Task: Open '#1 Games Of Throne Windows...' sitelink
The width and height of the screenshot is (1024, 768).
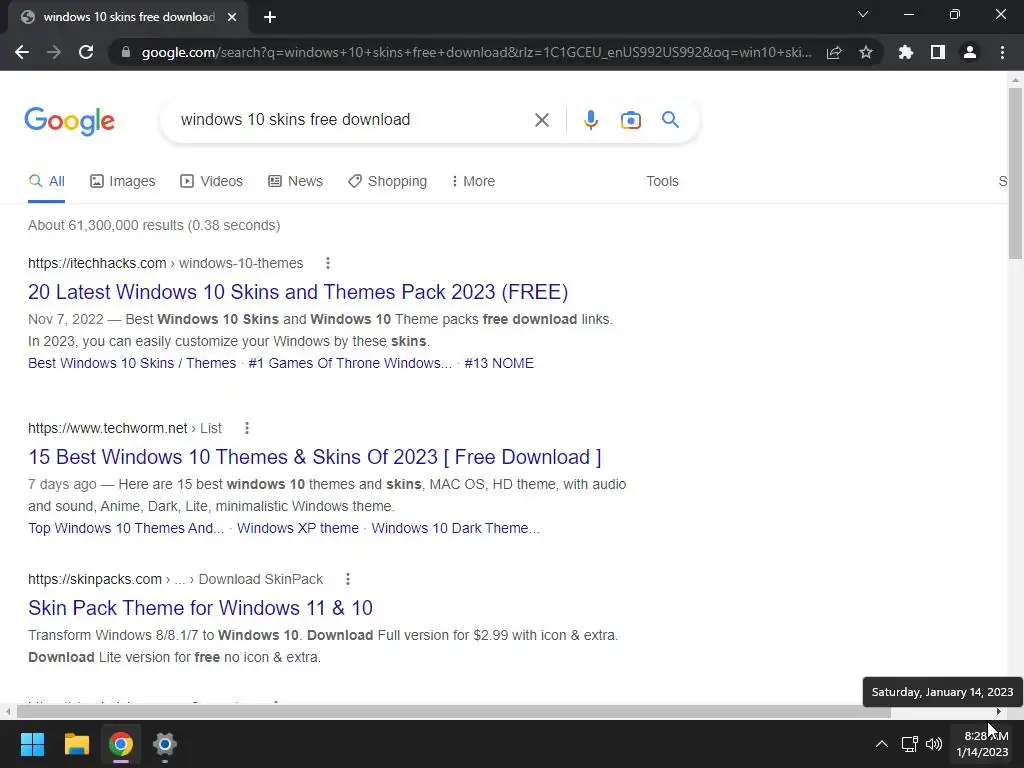Action: point(350,363)
